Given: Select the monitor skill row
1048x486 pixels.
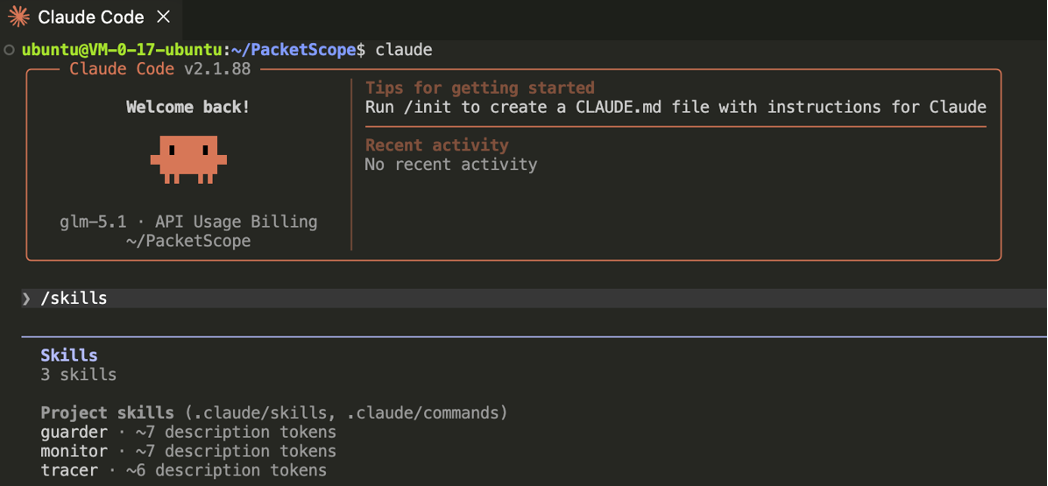Looking at the screenshot, I should click(x=188, y=451).
